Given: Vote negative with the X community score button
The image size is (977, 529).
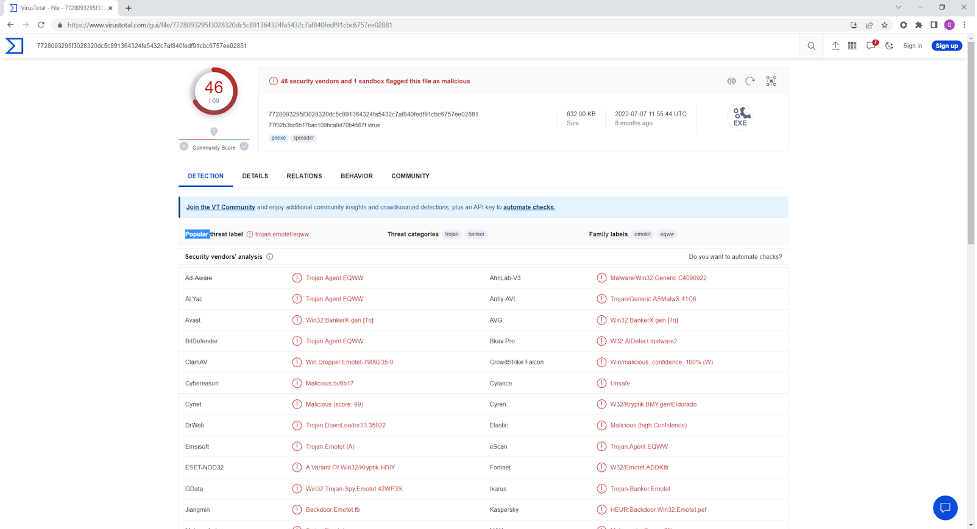Looking at the screenshot, I should pyautogui.click(x=184, y=146).
